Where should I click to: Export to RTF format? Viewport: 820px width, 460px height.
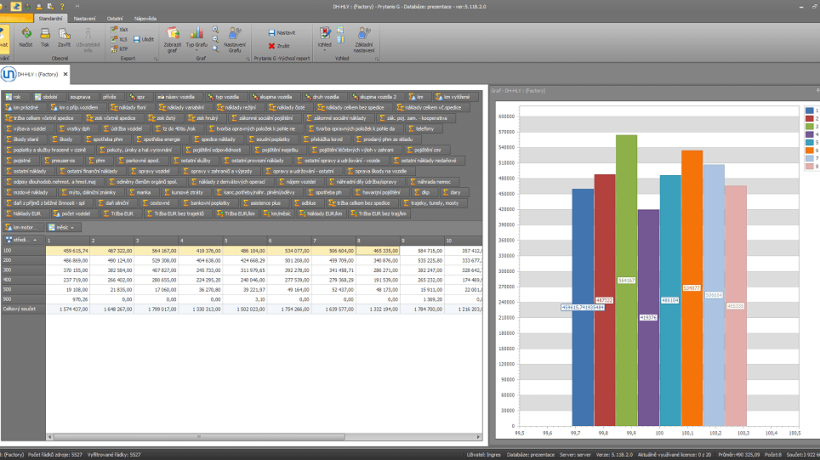[121, 47]
